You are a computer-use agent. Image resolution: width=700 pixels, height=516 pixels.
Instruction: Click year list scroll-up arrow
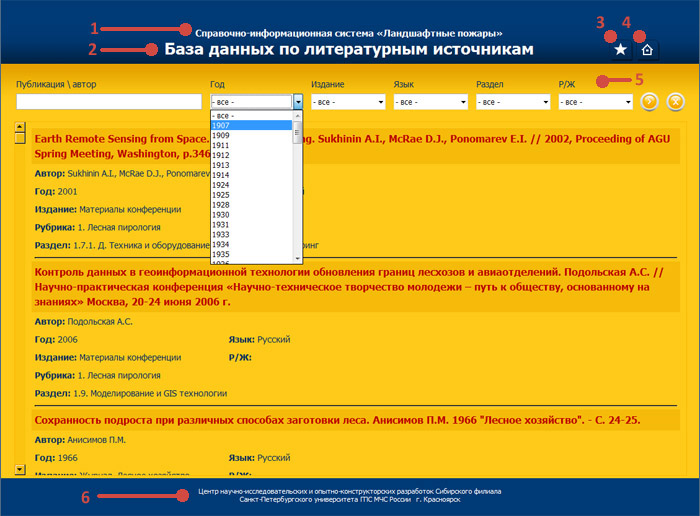[x=297, y=116]
